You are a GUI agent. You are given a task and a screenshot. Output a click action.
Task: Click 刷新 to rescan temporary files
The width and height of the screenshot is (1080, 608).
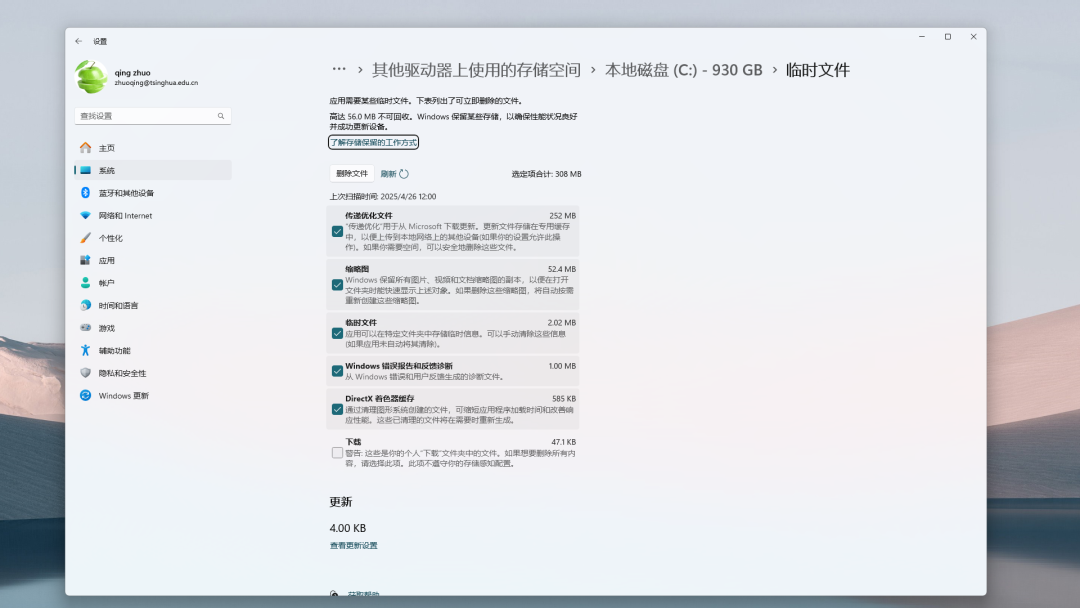point(395,174)
